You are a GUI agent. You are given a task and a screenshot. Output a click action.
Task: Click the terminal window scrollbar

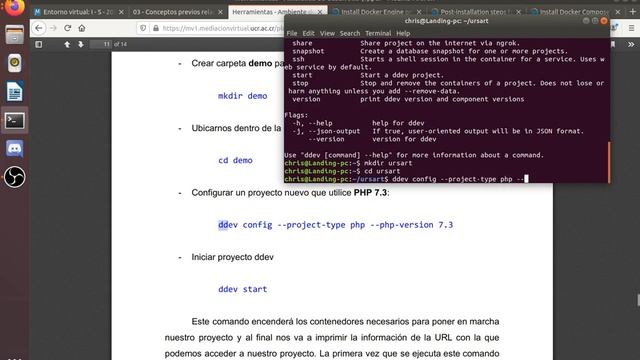pyautogui.click(x=609, y=162)
